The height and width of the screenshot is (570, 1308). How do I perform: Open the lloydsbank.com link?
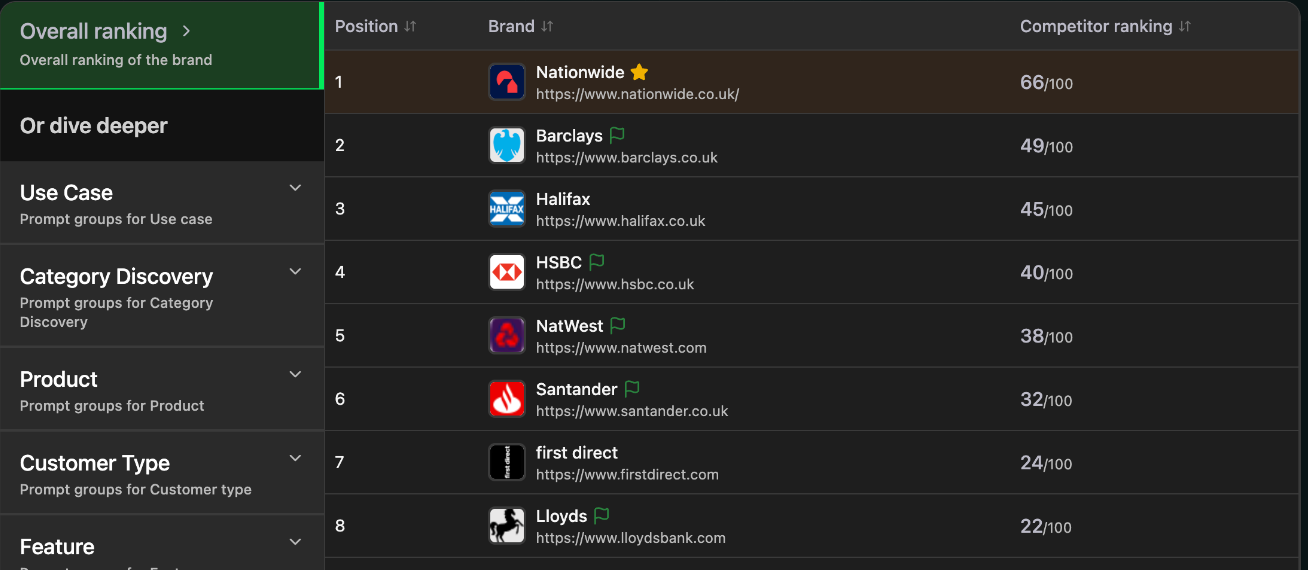point(631,538)
